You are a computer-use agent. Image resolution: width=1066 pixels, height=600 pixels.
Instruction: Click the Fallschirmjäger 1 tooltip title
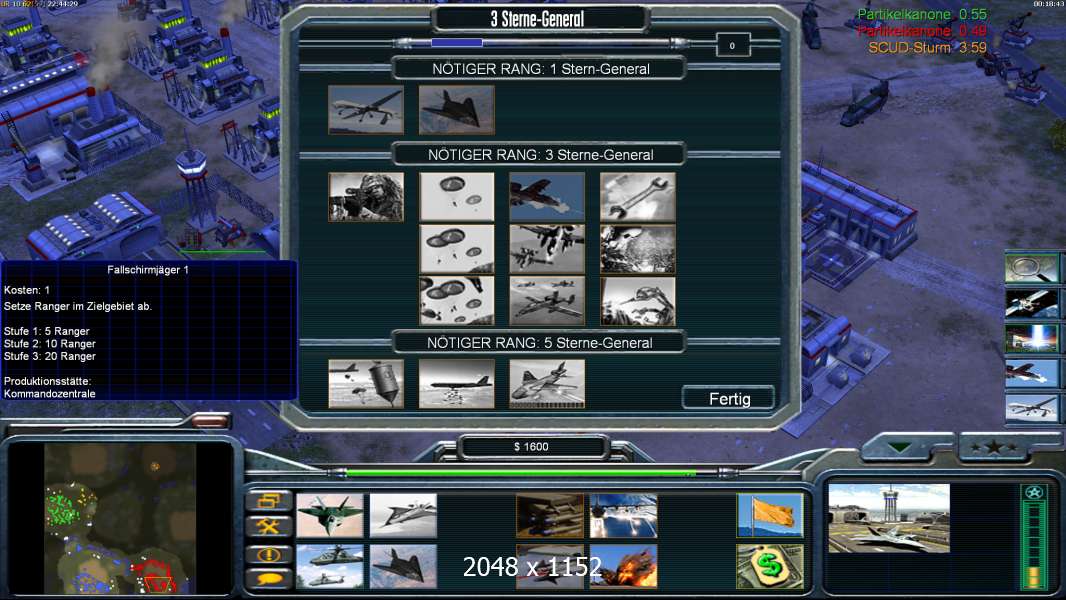point(148,270)
